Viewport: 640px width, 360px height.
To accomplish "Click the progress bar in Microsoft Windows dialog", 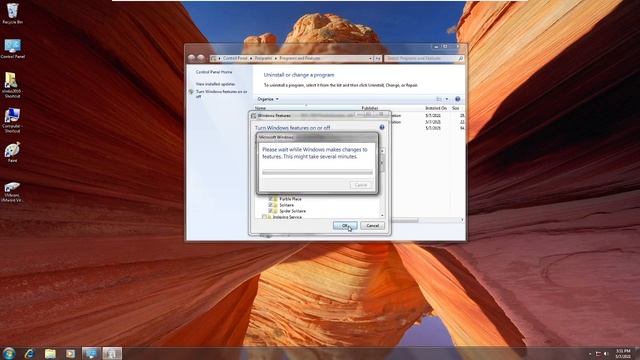I will pos(317,172).
